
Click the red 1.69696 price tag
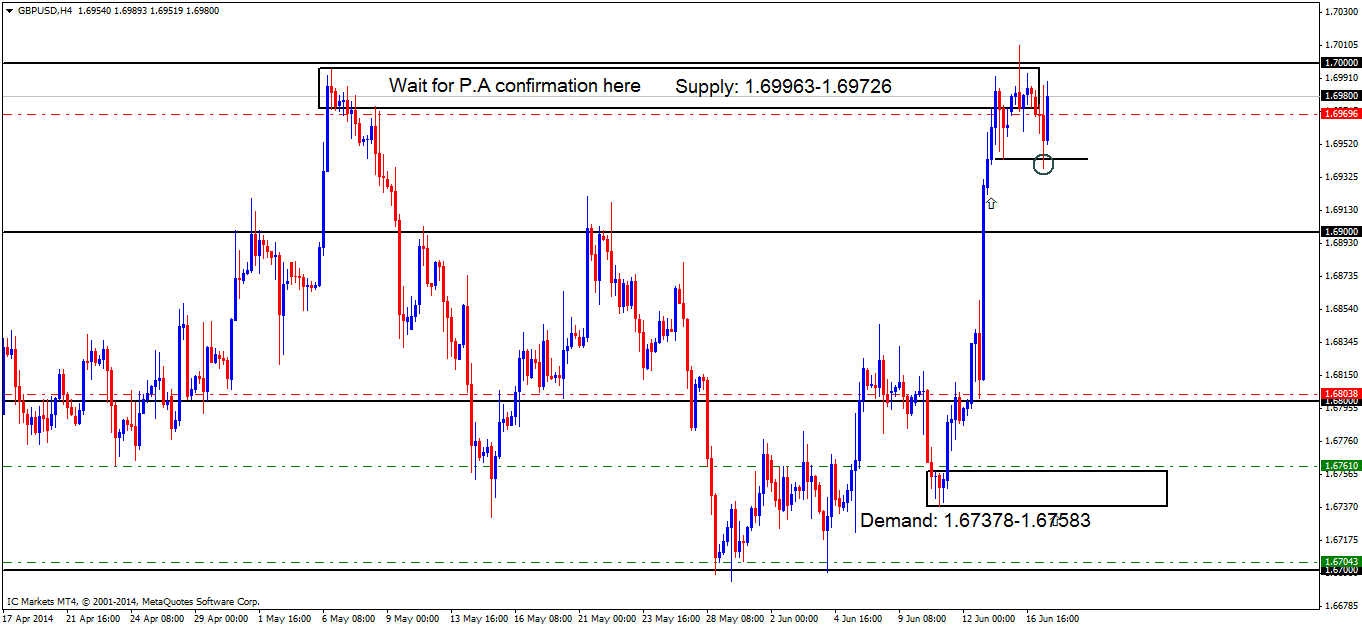coord(1341,114)
